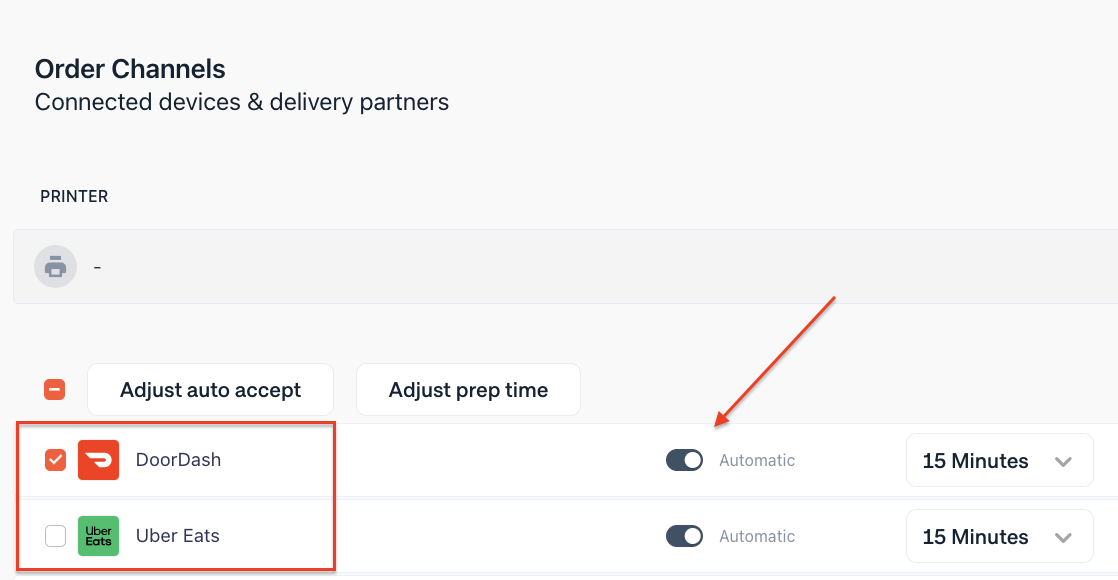Select the Order Channels heading
This screenshot has height=580, width=1118.
coord(130,69)
